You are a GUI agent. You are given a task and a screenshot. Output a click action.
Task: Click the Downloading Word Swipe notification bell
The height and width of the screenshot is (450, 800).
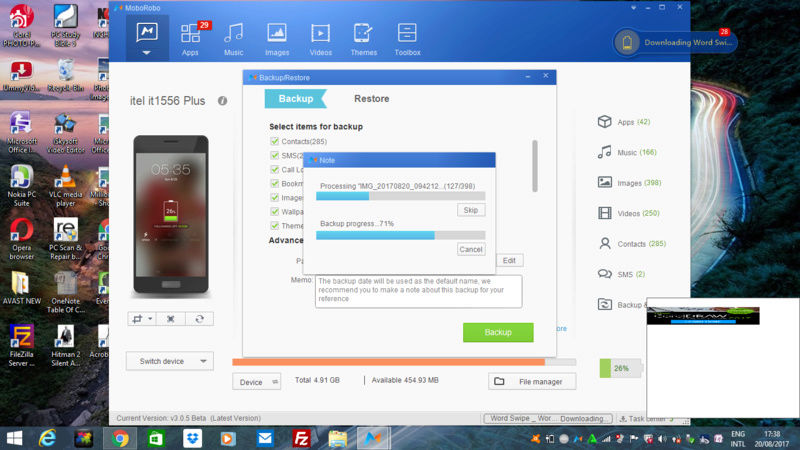coord(627,42)
